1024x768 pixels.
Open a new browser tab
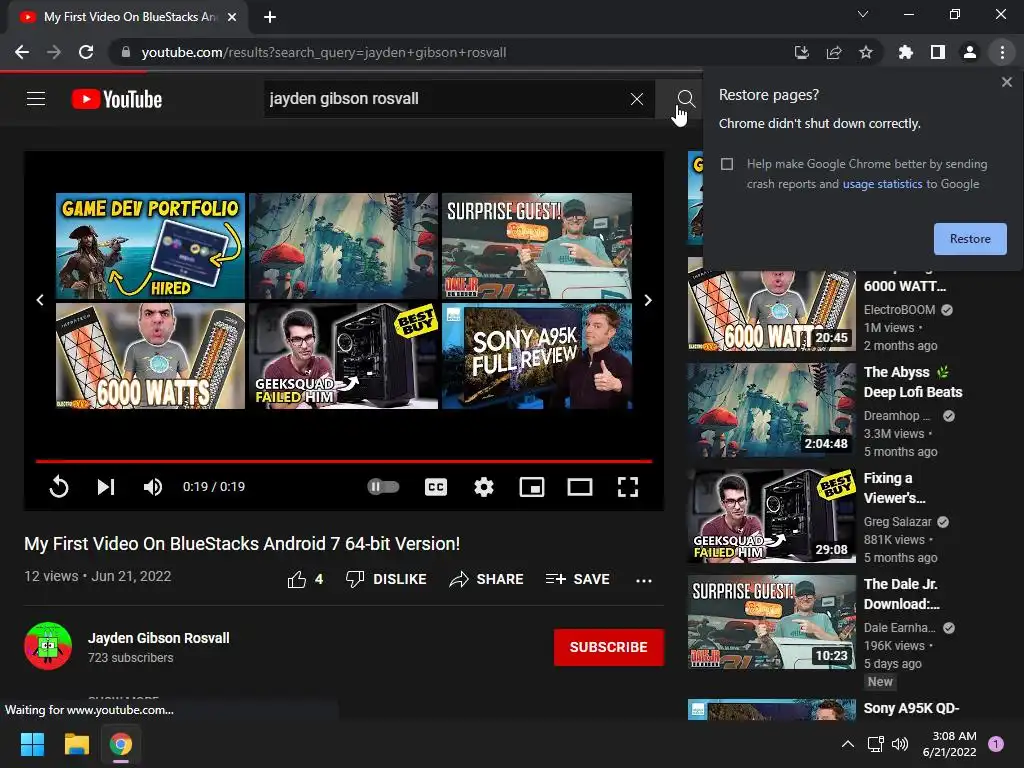pos(270,17)
